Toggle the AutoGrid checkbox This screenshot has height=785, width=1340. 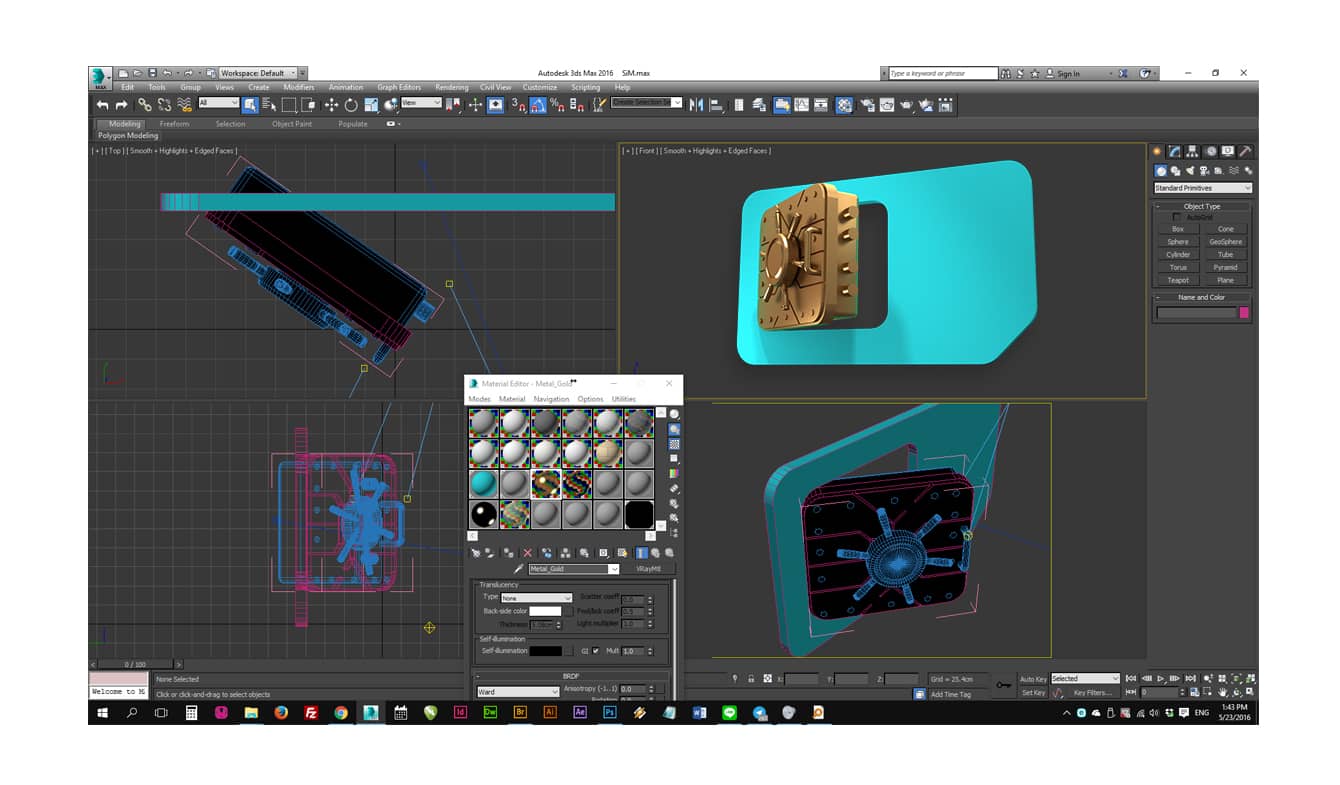(x=1177, y=217)
